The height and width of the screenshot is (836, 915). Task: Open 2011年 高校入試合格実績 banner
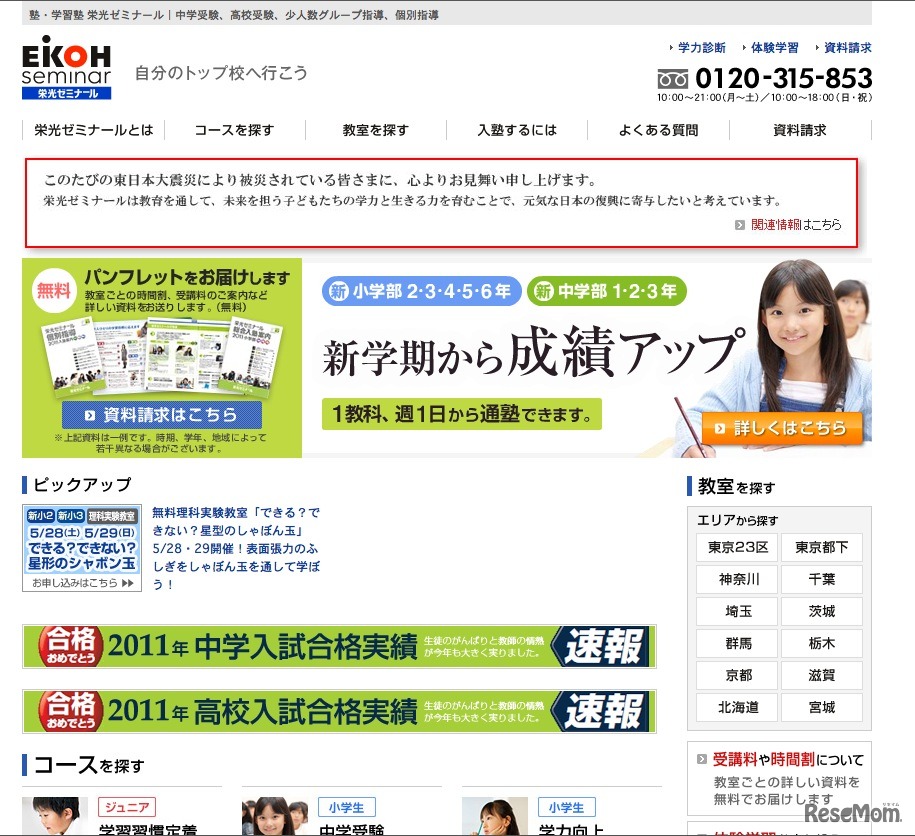click(x=339, y=711)
